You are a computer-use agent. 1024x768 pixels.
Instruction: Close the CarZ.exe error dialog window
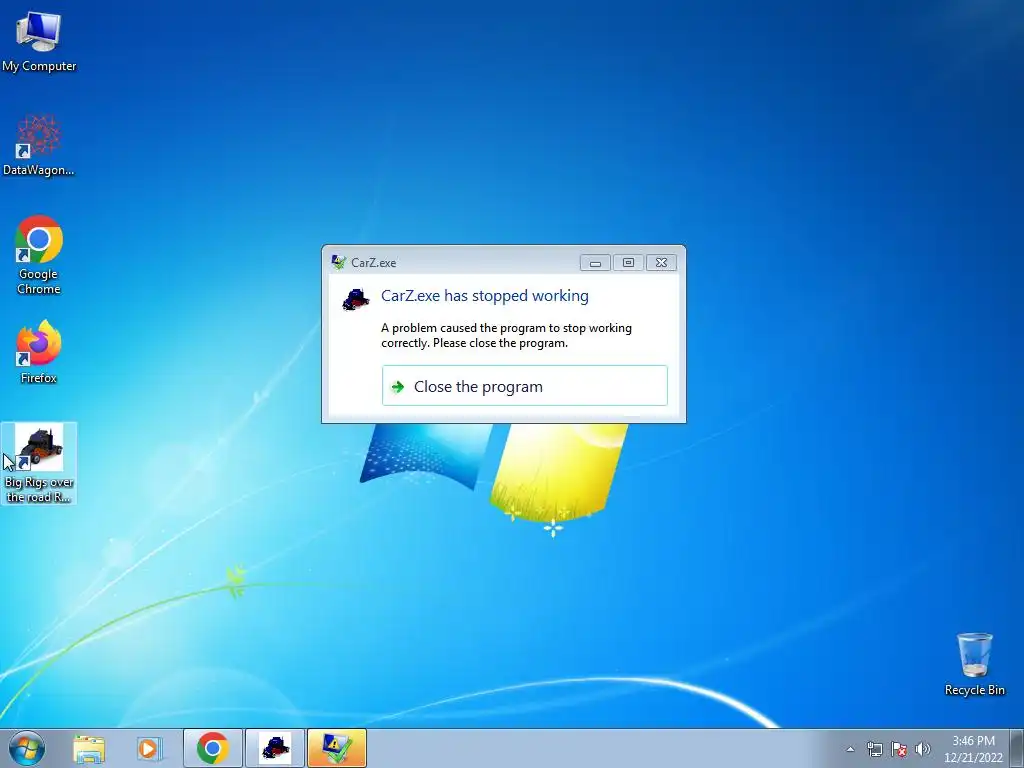(661, 263)
